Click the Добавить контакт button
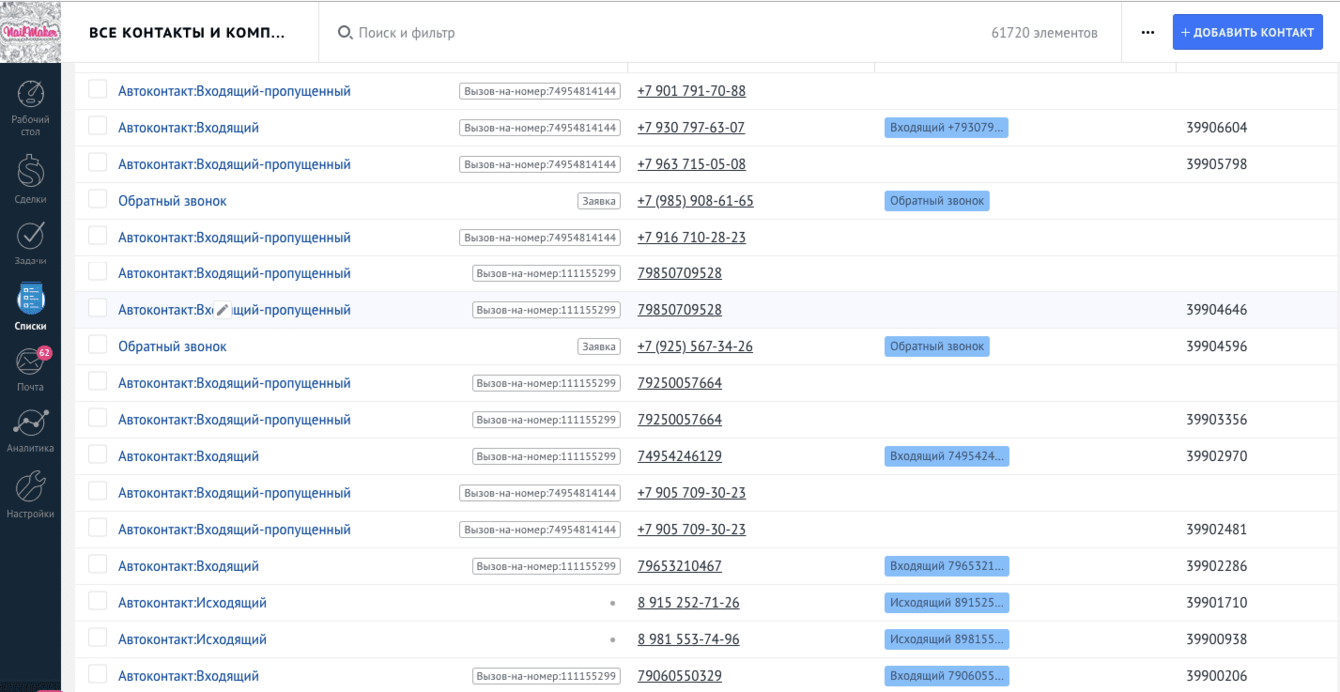This screenshot has height=692, width=1340. (1247, 33)
